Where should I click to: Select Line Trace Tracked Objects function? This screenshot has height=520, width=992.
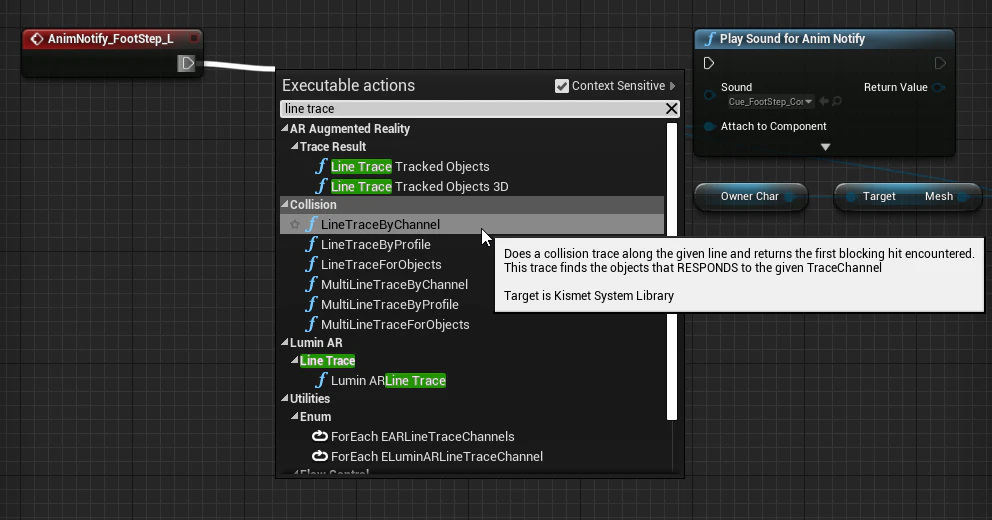tap(410, 166)
